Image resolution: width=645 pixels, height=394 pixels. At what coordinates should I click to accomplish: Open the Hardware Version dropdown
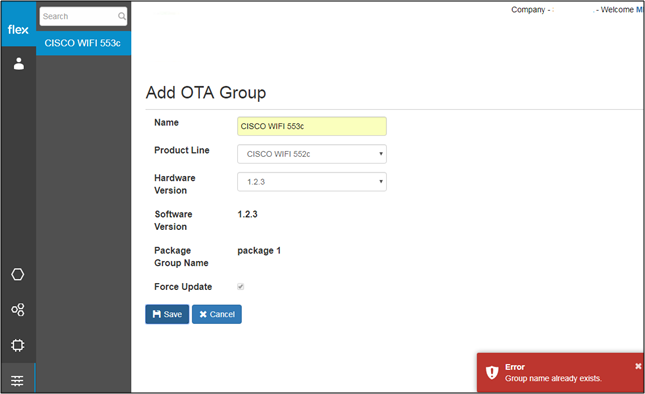click(312, 182)
